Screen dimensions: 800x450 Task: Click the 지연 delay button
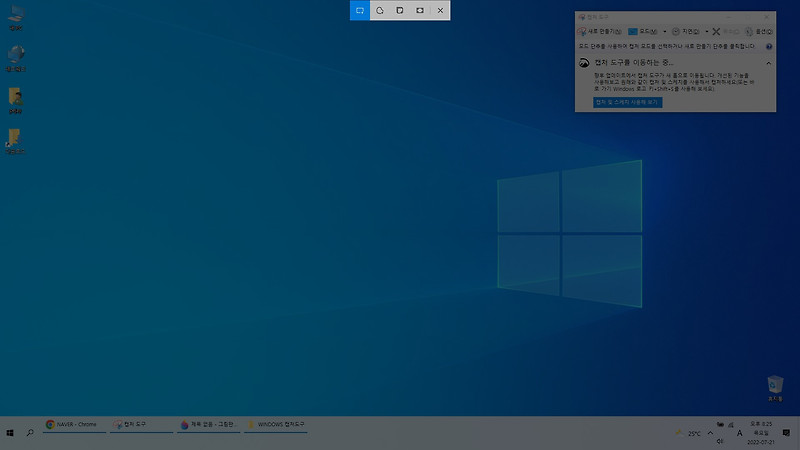686,32
